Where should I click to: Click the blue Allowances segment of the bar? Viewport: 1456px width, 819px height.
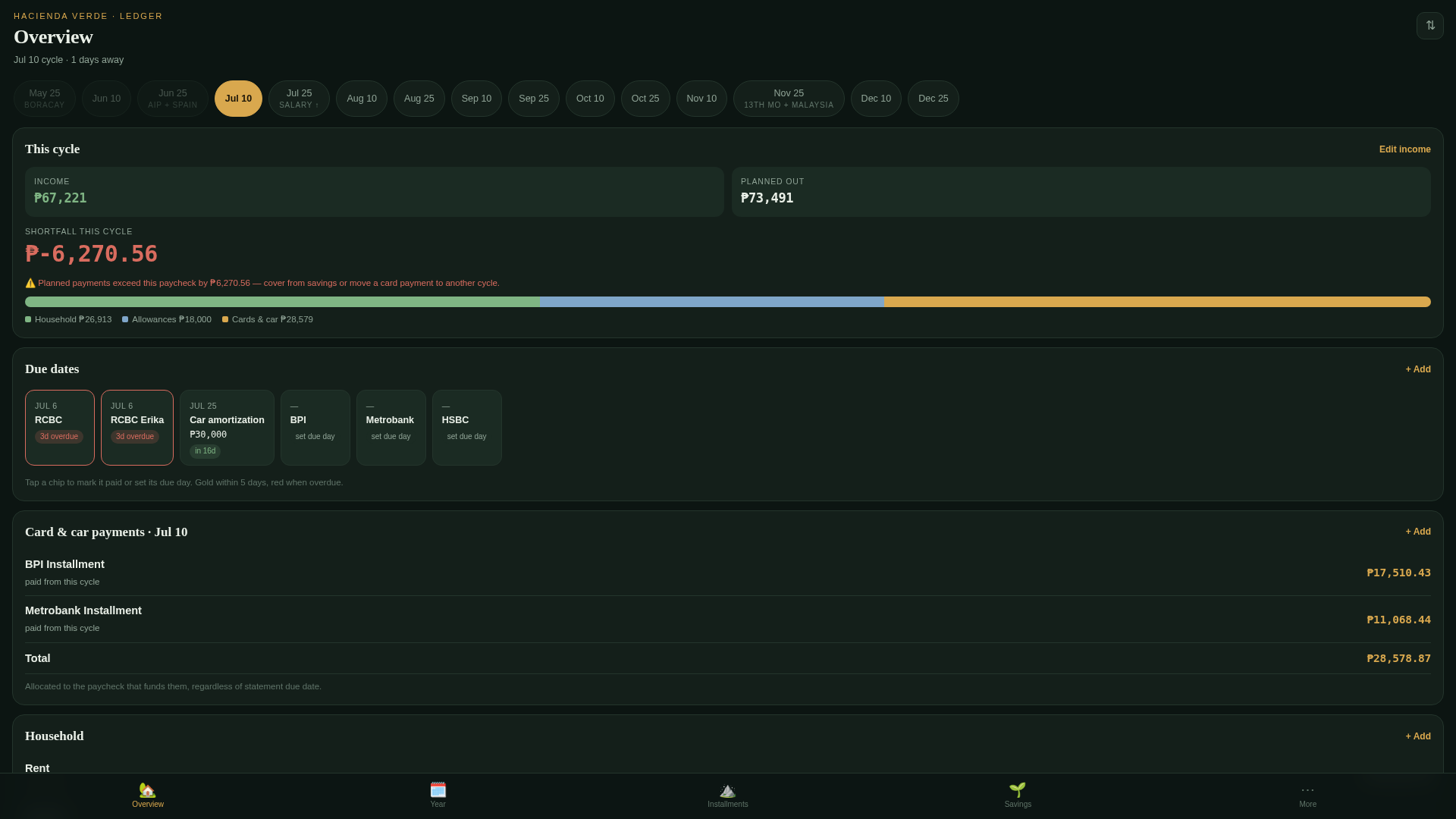tap(711, 302)
